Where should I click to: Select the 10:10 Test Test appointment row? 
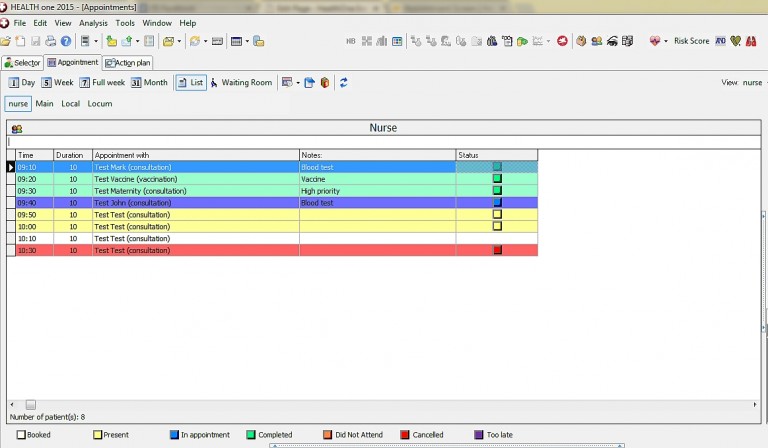click(x=277, y=238)
